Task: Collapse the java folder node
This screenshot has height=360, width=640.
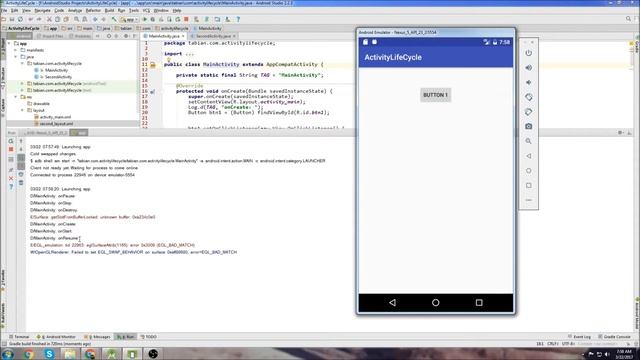Action: pos(16,57)
